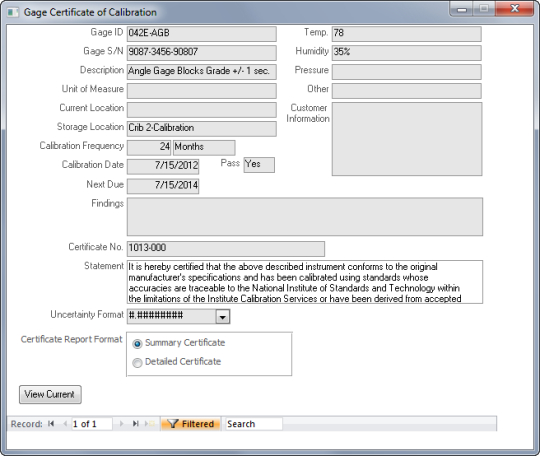
Task: Go to previous record arrow
Action: 65,424
